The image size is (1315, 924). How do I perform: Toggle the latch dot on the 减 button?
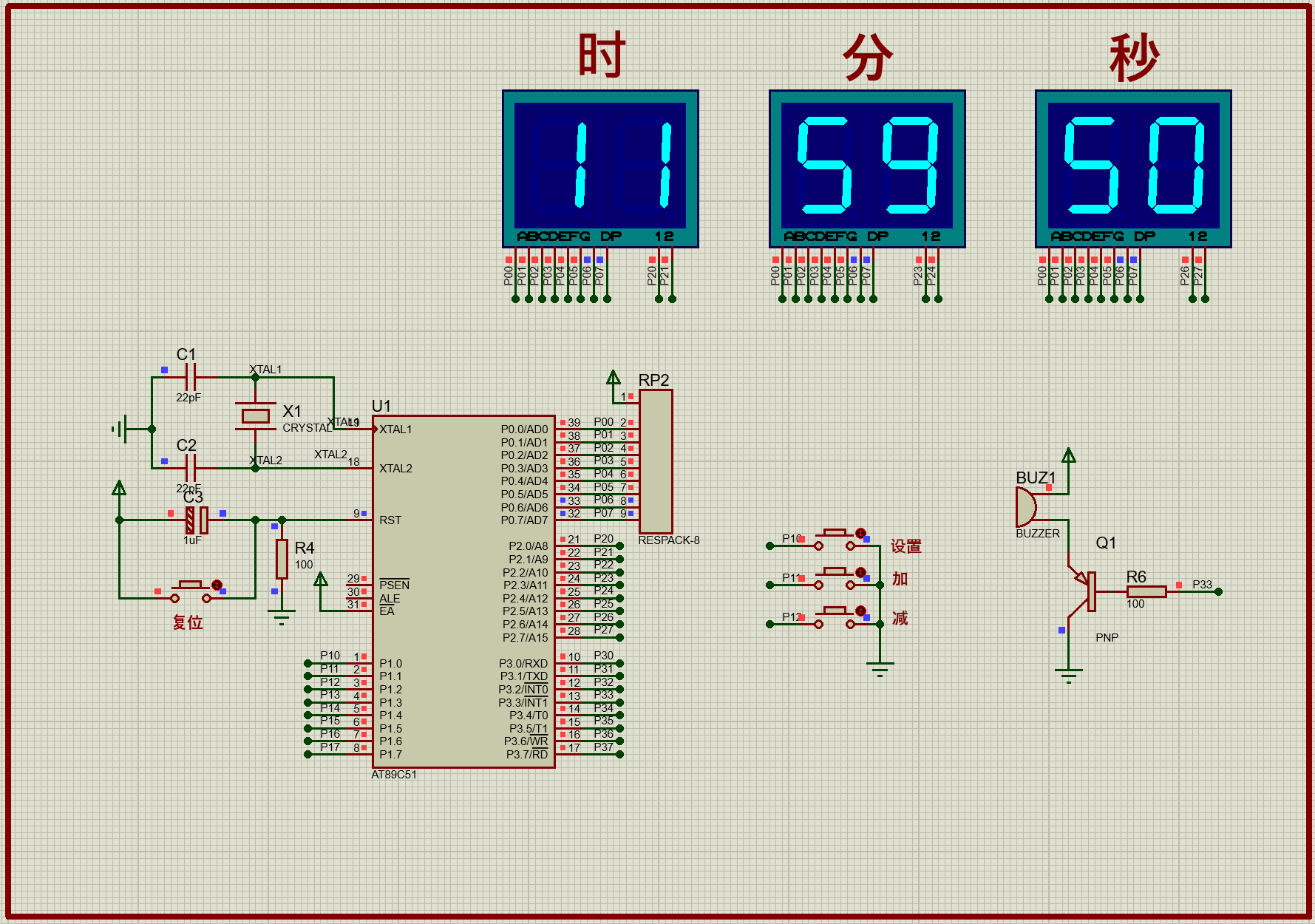click(x=860, y=611)
